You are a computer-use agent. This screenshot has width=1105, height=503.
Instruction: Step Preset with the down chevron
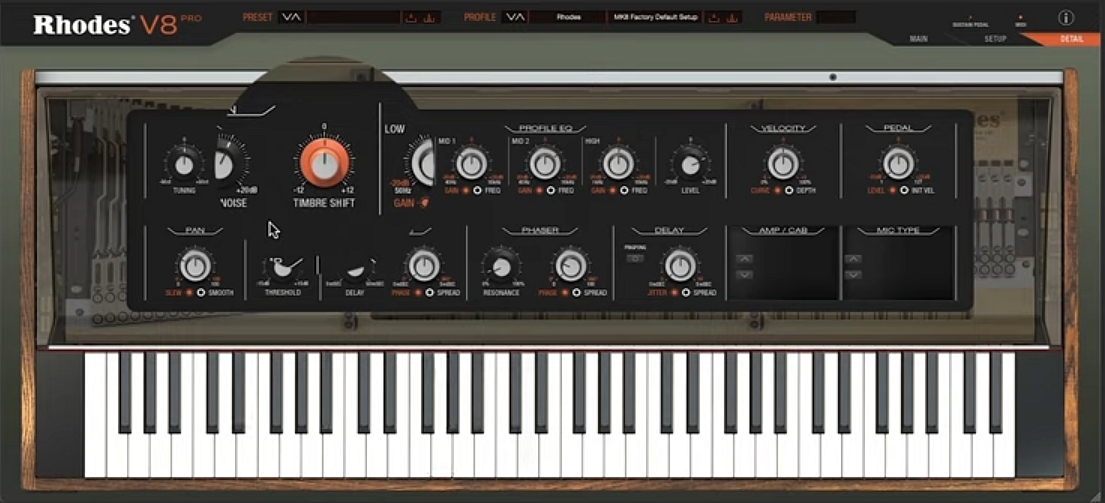[x=286, y=18]
